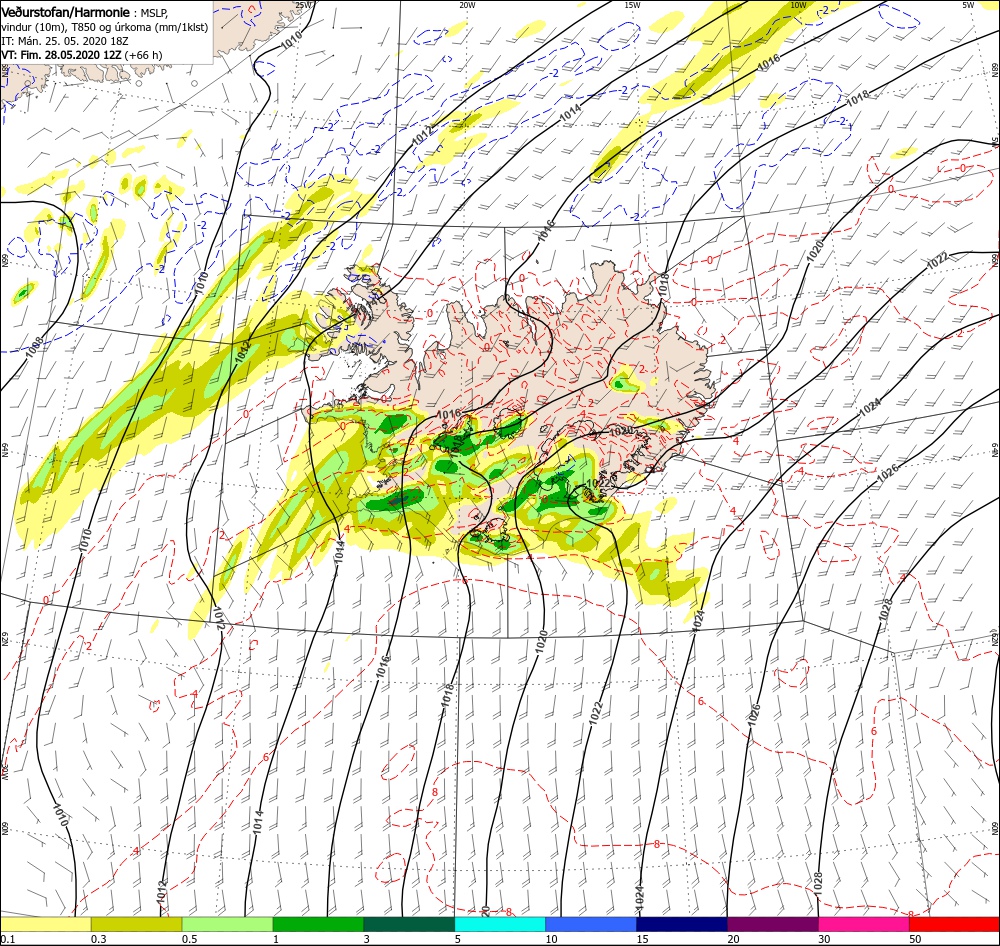Click the light green 0.5–1 mm legend swatch

point(228,925)
